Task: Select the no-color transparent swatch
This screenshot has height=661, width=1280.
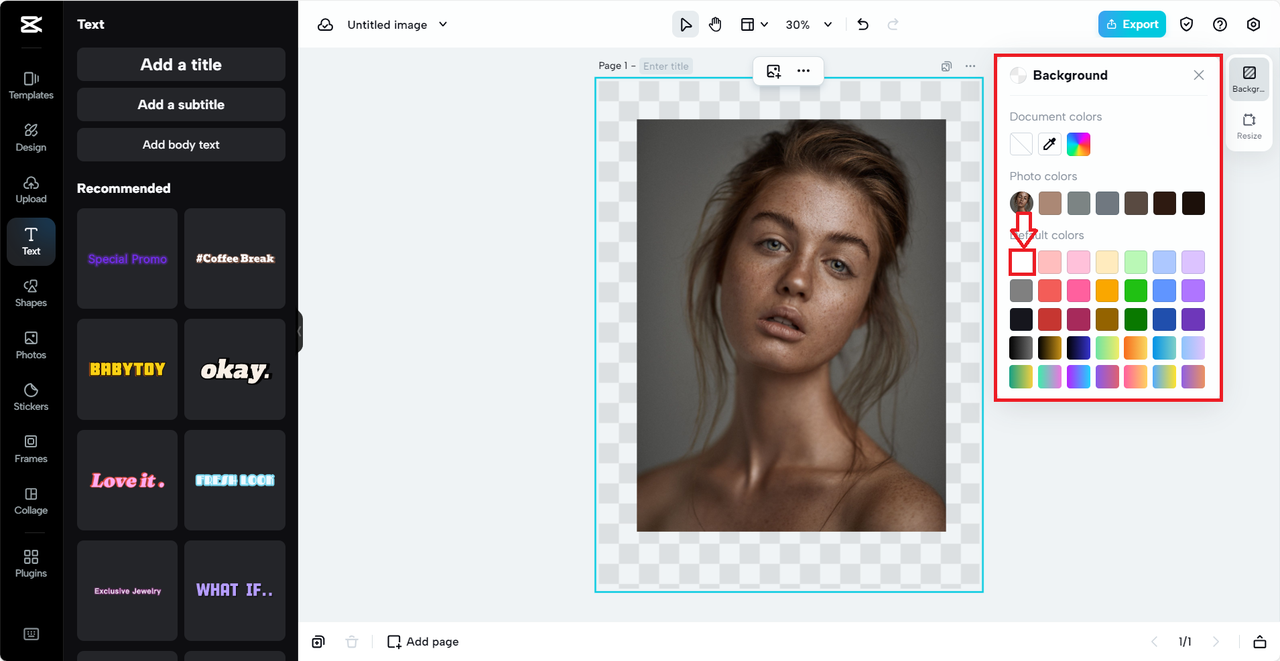Action: [1021, 145]
